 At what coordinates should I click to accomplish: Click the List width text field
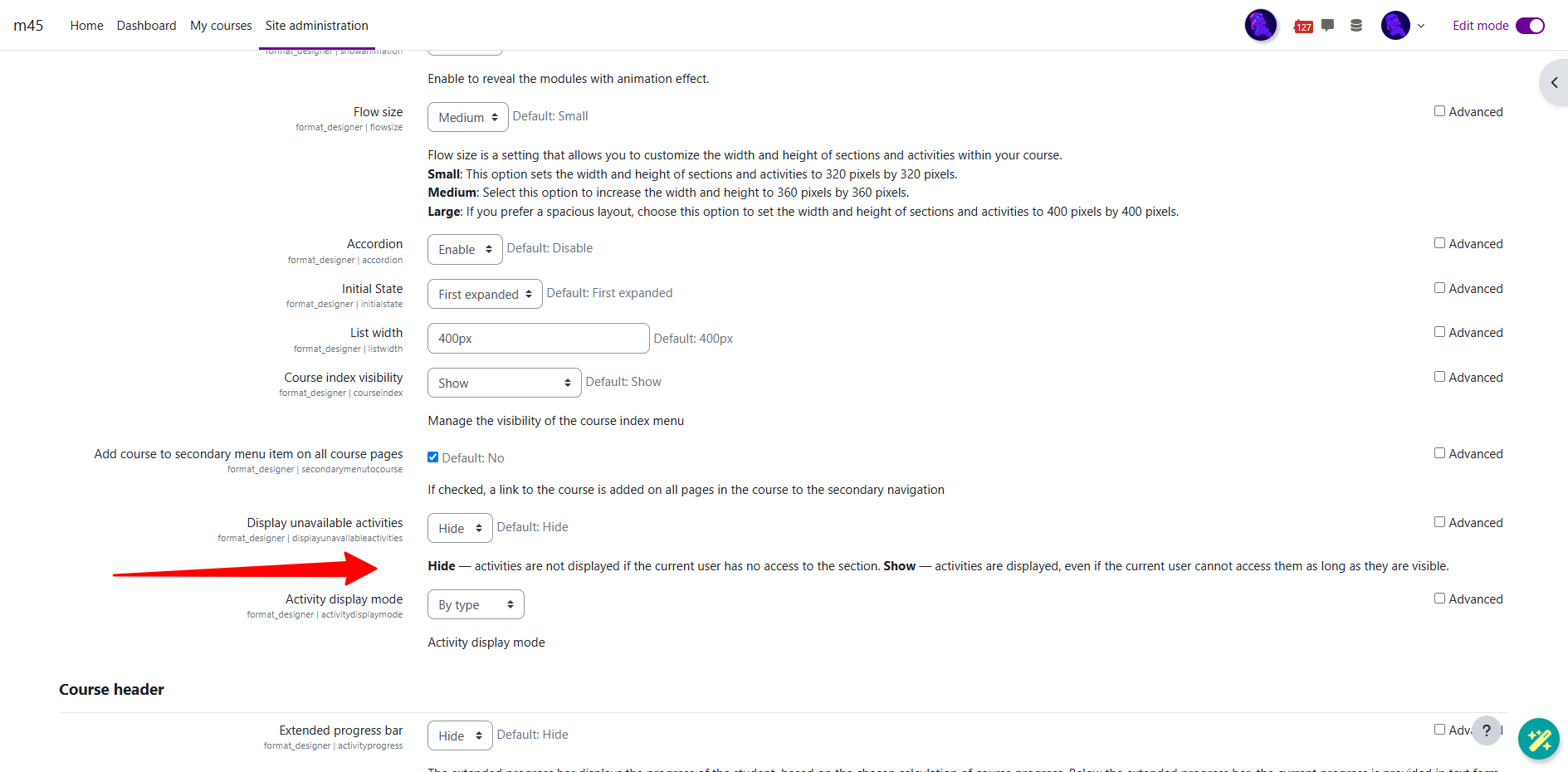tap(538, 339)
